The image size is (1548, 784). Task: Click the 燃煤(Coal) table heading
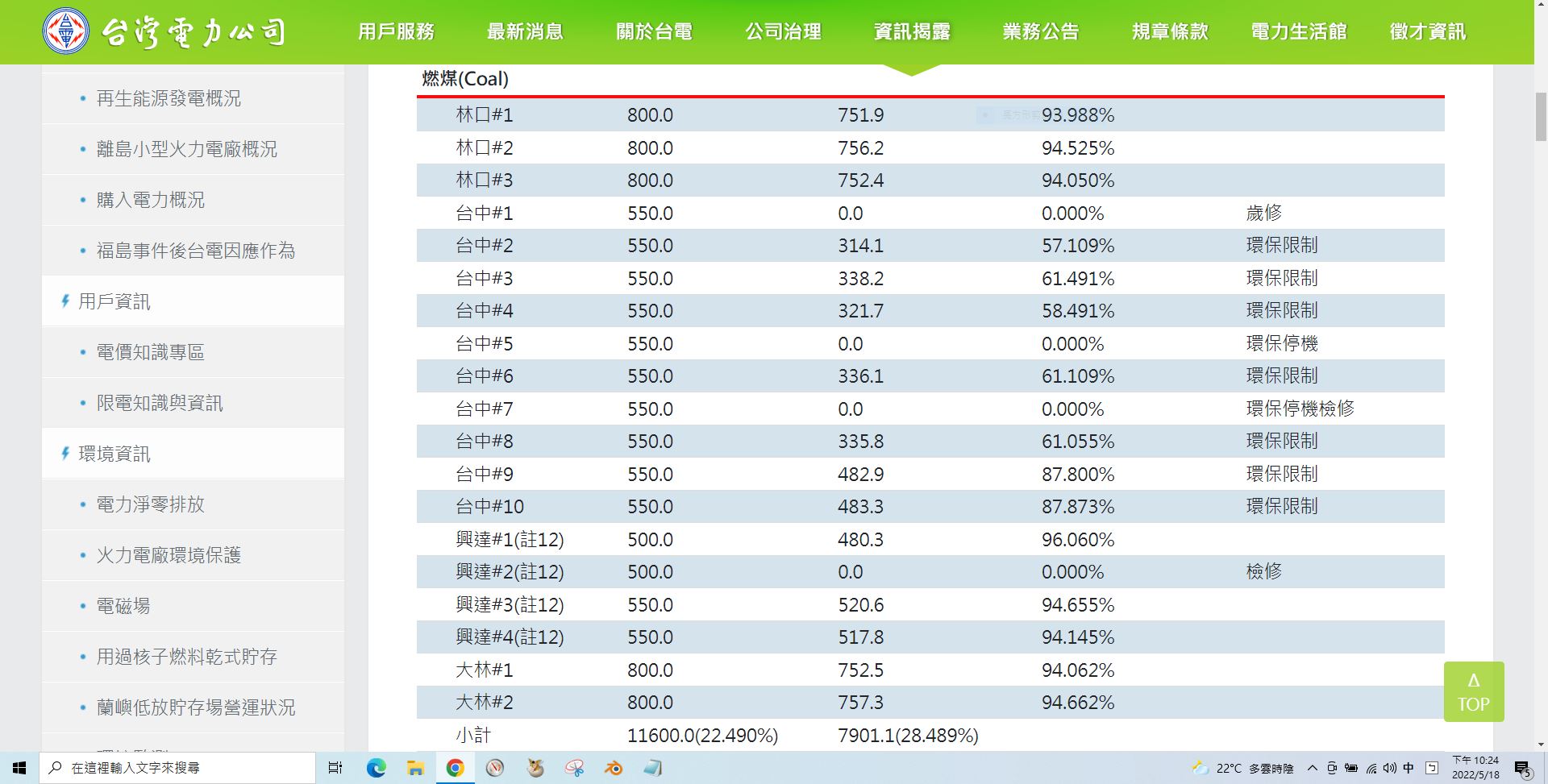tap(465, 79)
